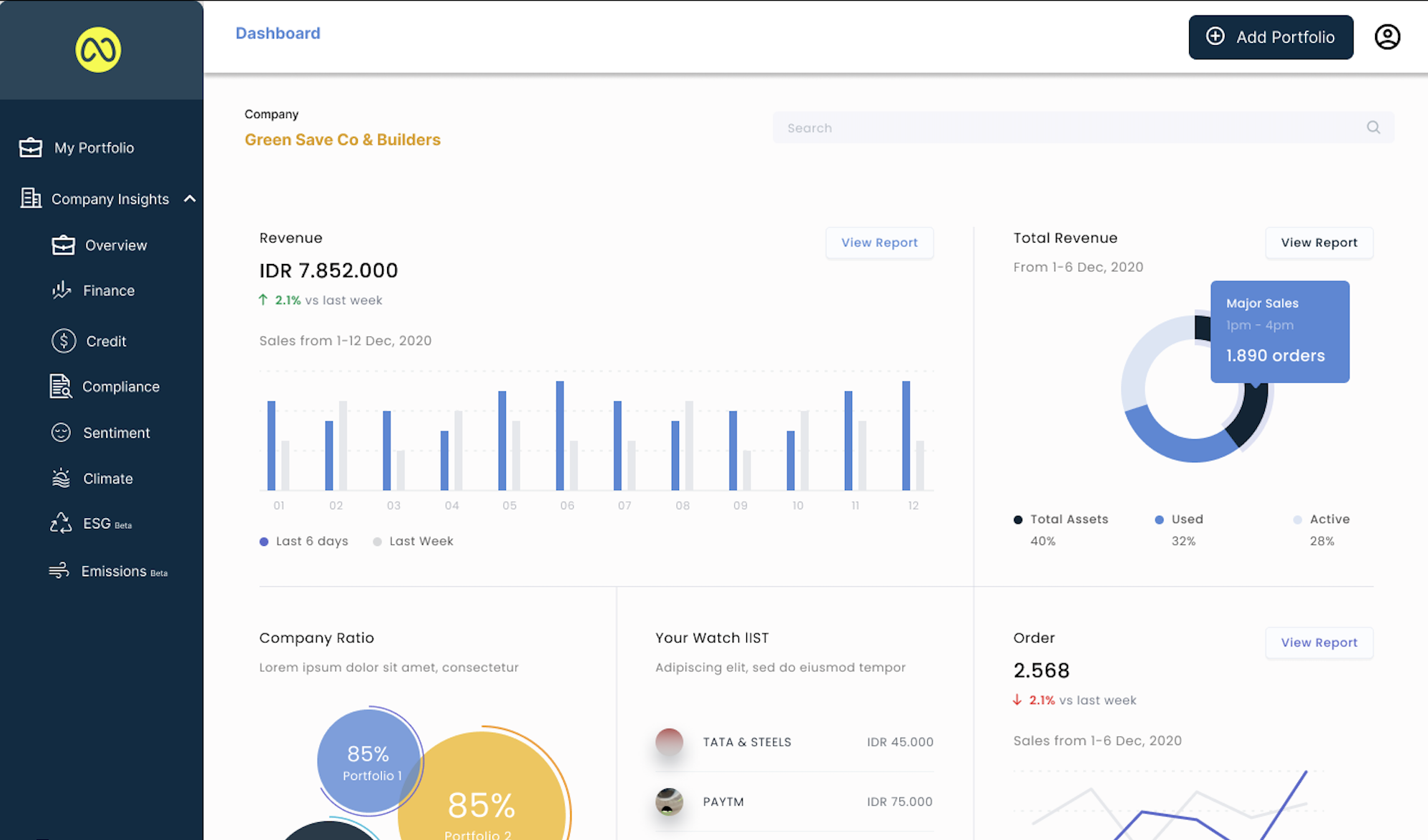Click the Add Portfolio button
Screen dimensions: 1428x840
(x=1271, y=37)
